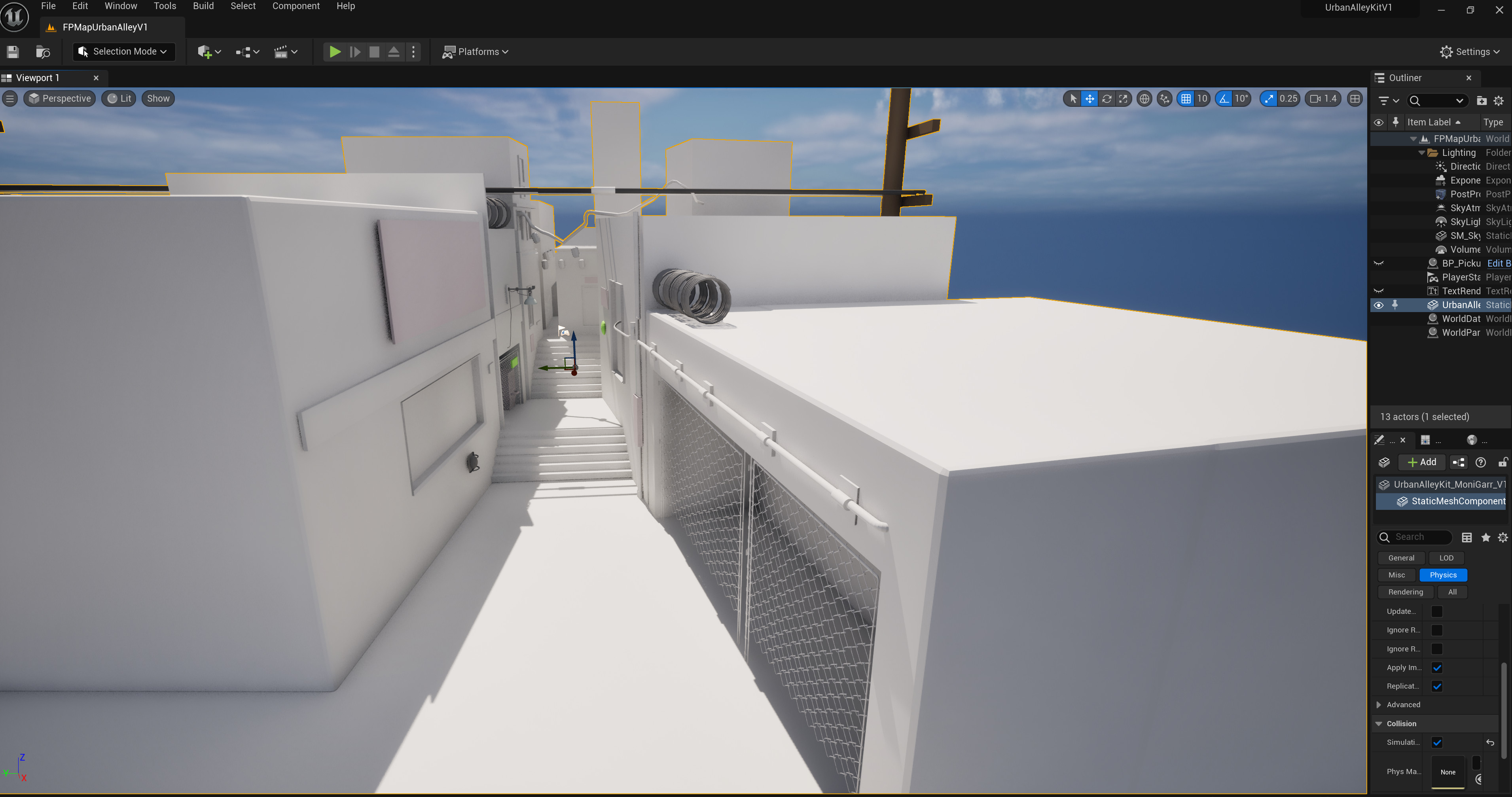
Task: Click the Skip frame playback button
Action: coord(354,52)
